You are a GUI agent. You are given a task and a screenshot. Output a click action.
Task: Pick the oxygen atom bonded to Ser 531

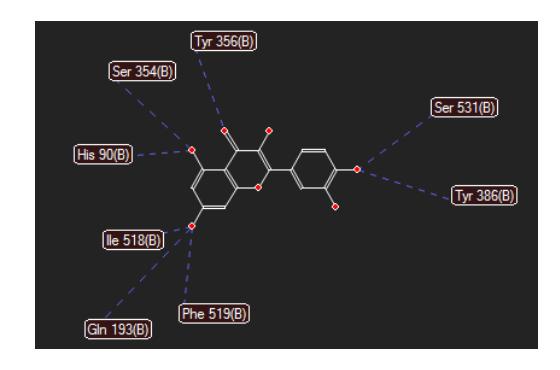(357, 169)
